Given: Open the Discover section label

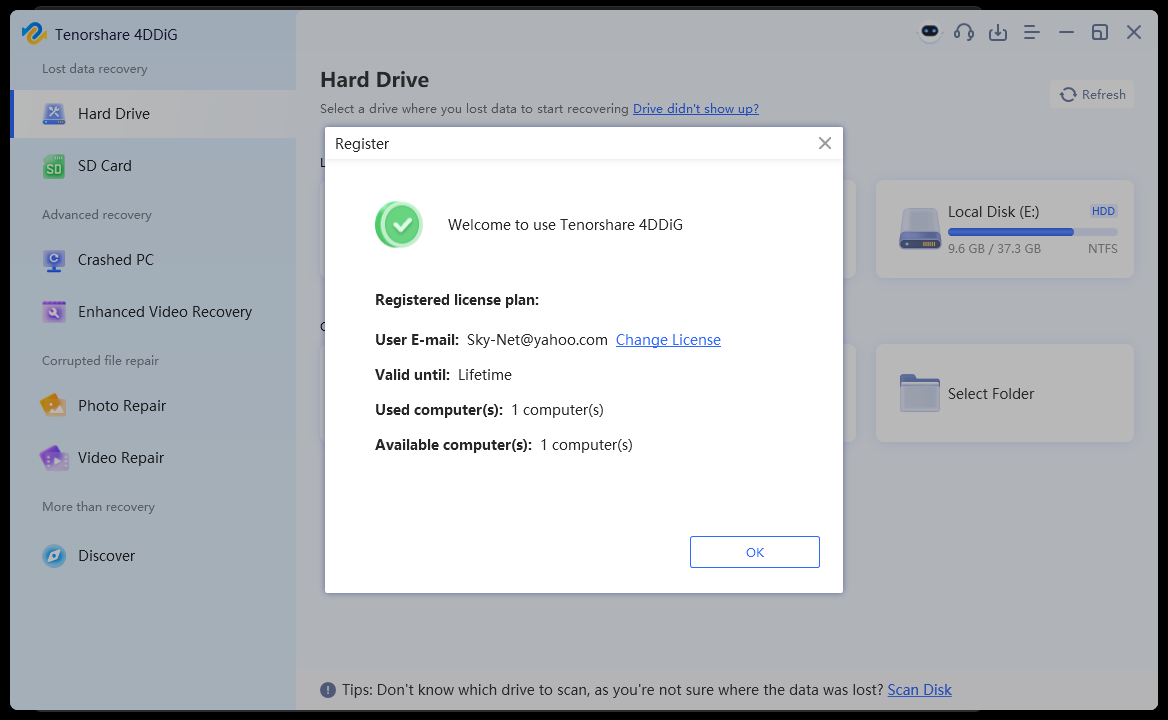Looking at the screenshot, I should (107, 555).
